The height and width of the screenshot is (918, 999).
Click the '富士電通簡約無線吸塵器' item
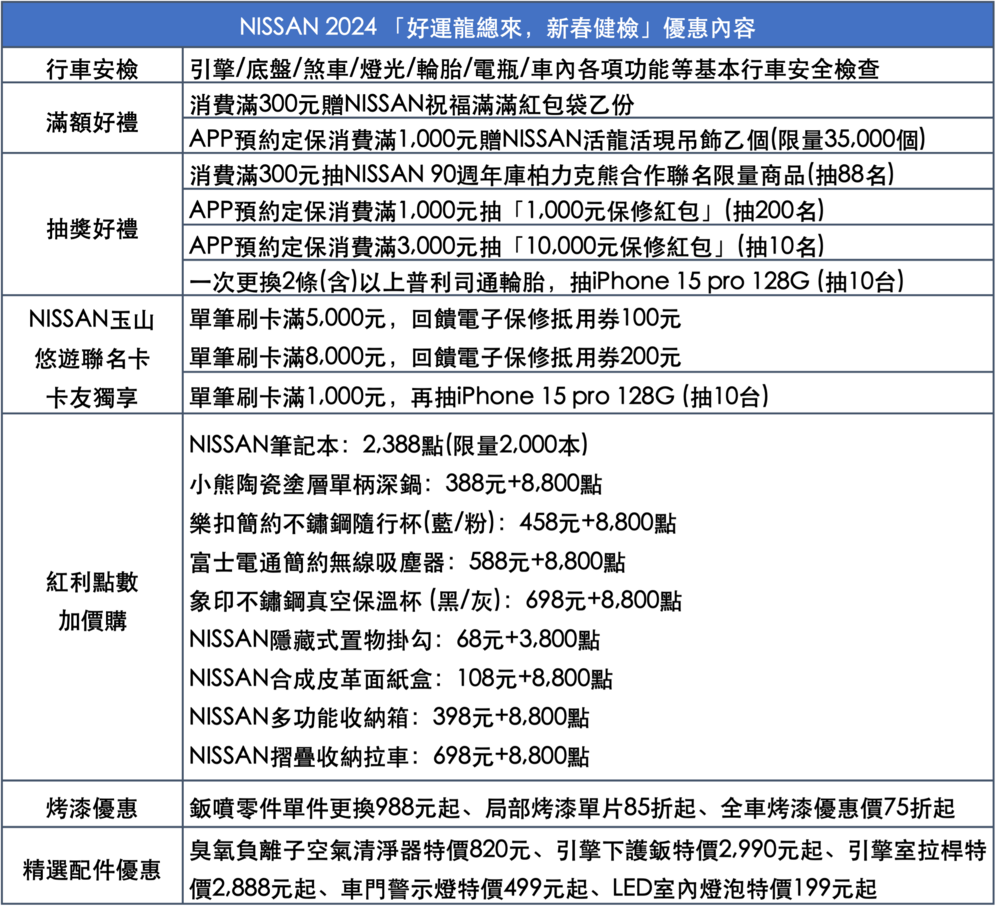408,562
